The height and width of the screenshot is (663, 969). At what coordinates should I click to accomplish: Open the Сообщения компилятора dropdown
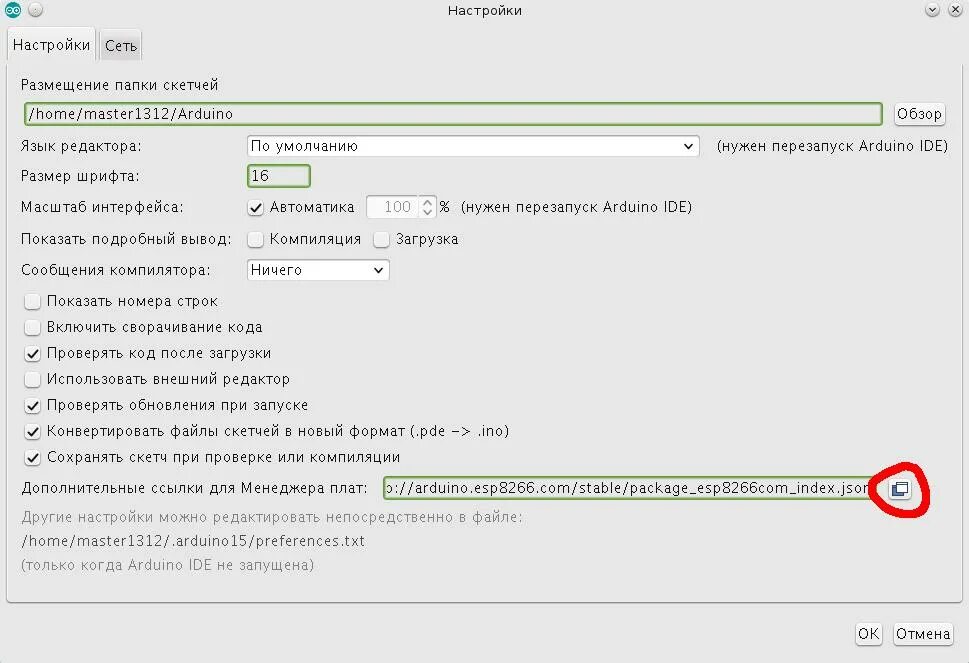tap(318, 270)
